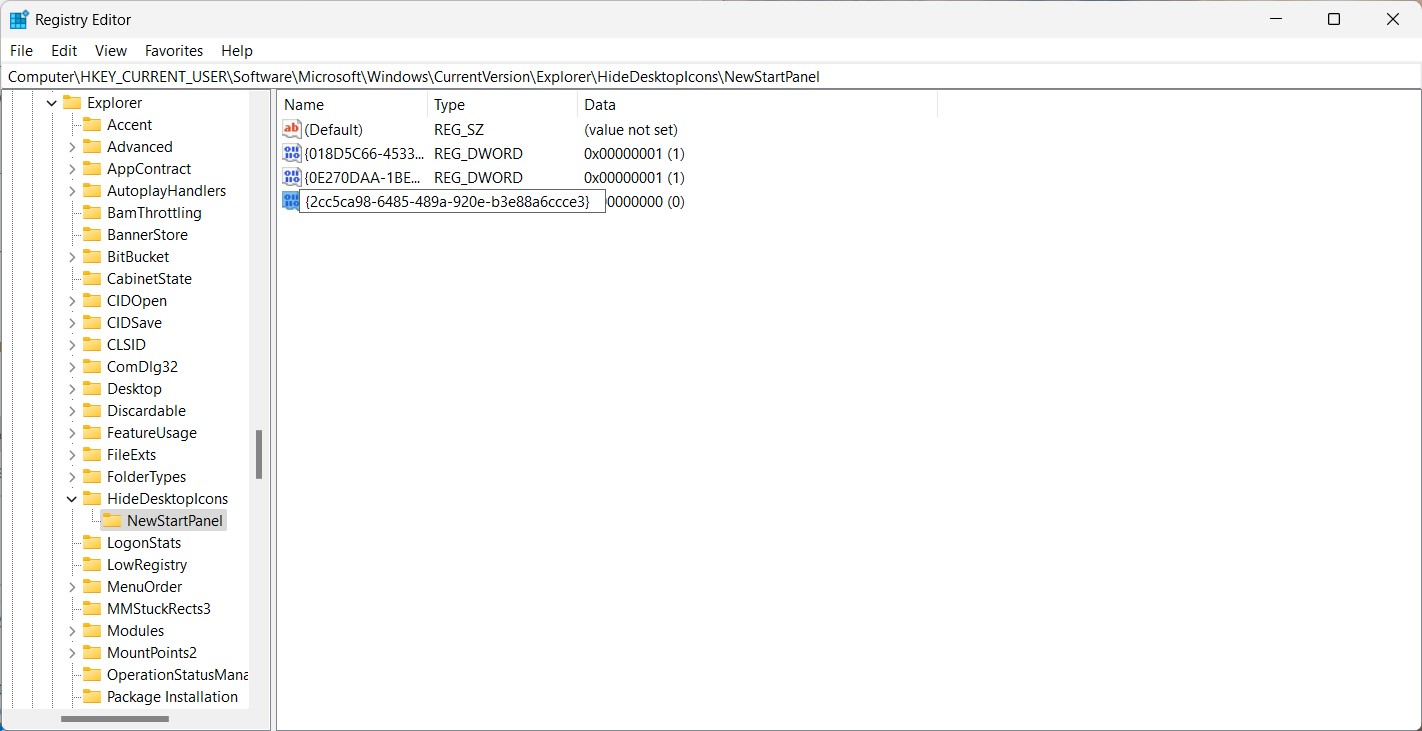Select the MenuOrder tree key
Image resolution: width=1422 pixels, height=731 pixels.
coord(144,587)
